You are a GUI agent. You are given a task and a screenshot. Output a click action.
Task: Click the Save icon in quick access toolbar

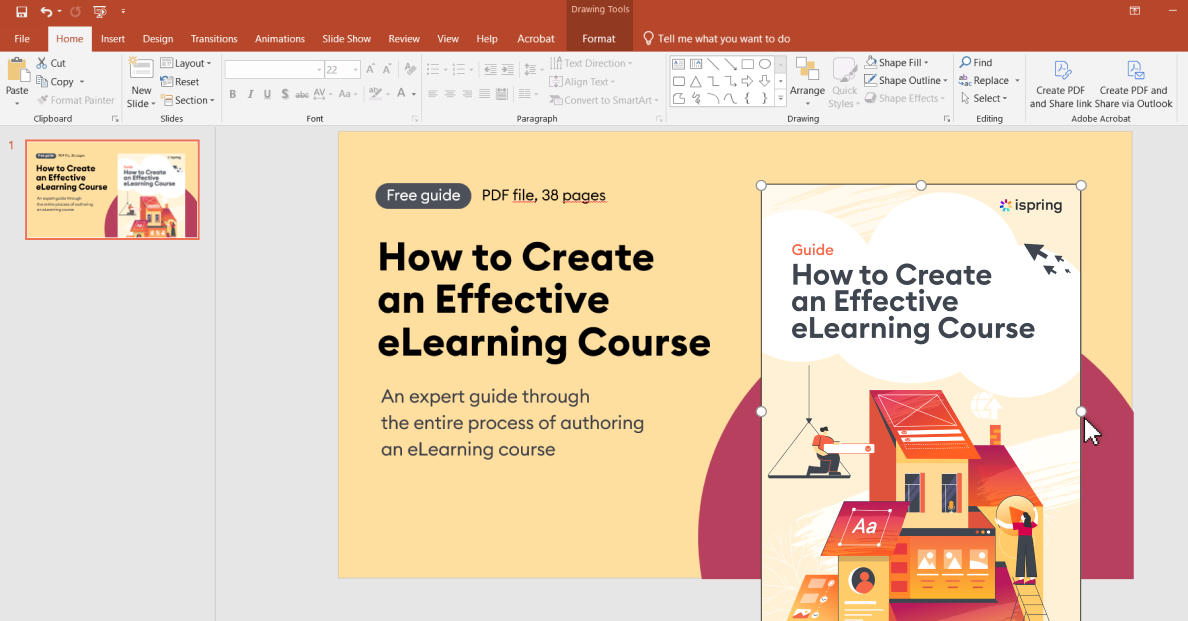pos(21,11)
